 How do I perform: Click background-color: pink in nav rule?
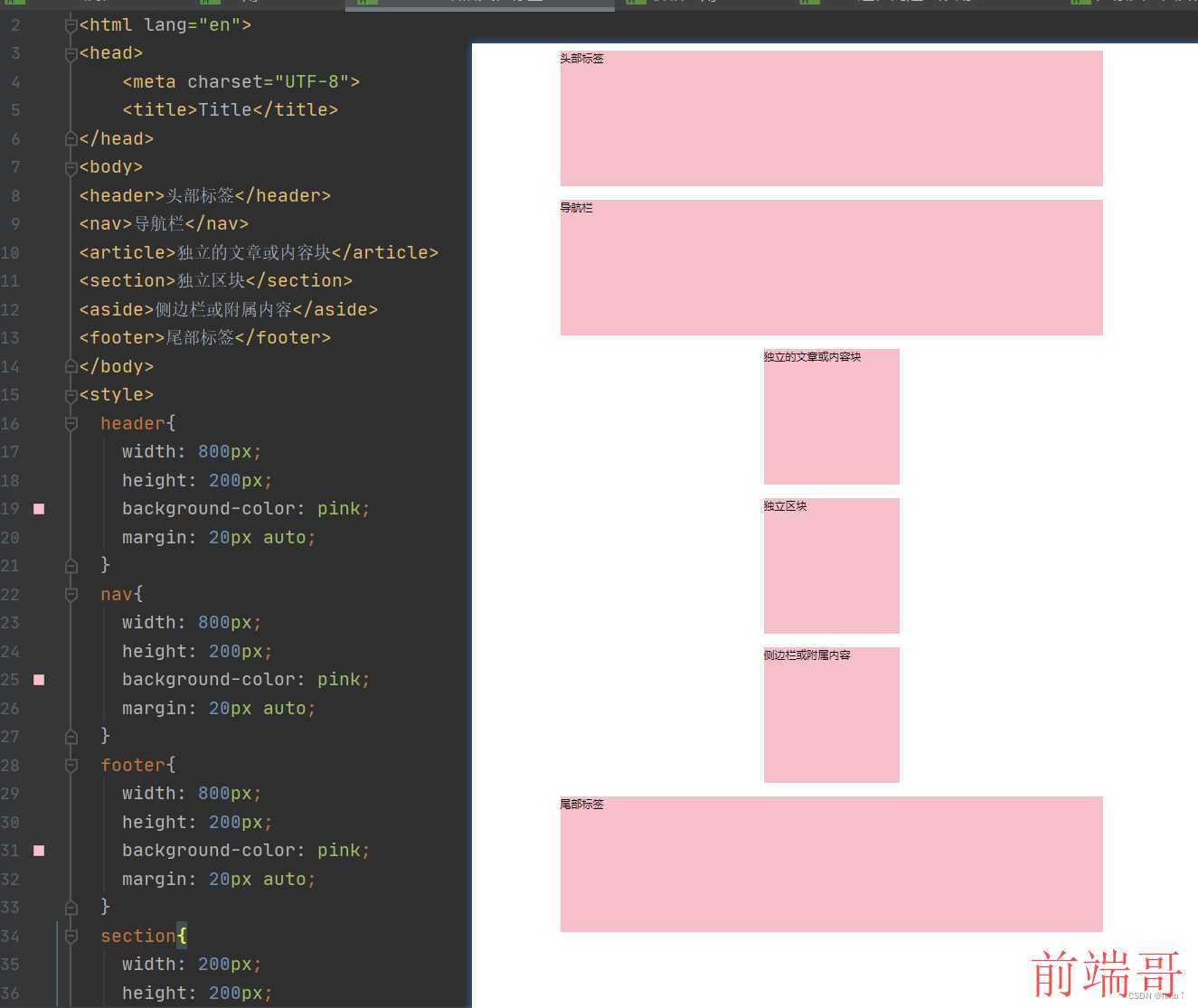click(246, 680)
